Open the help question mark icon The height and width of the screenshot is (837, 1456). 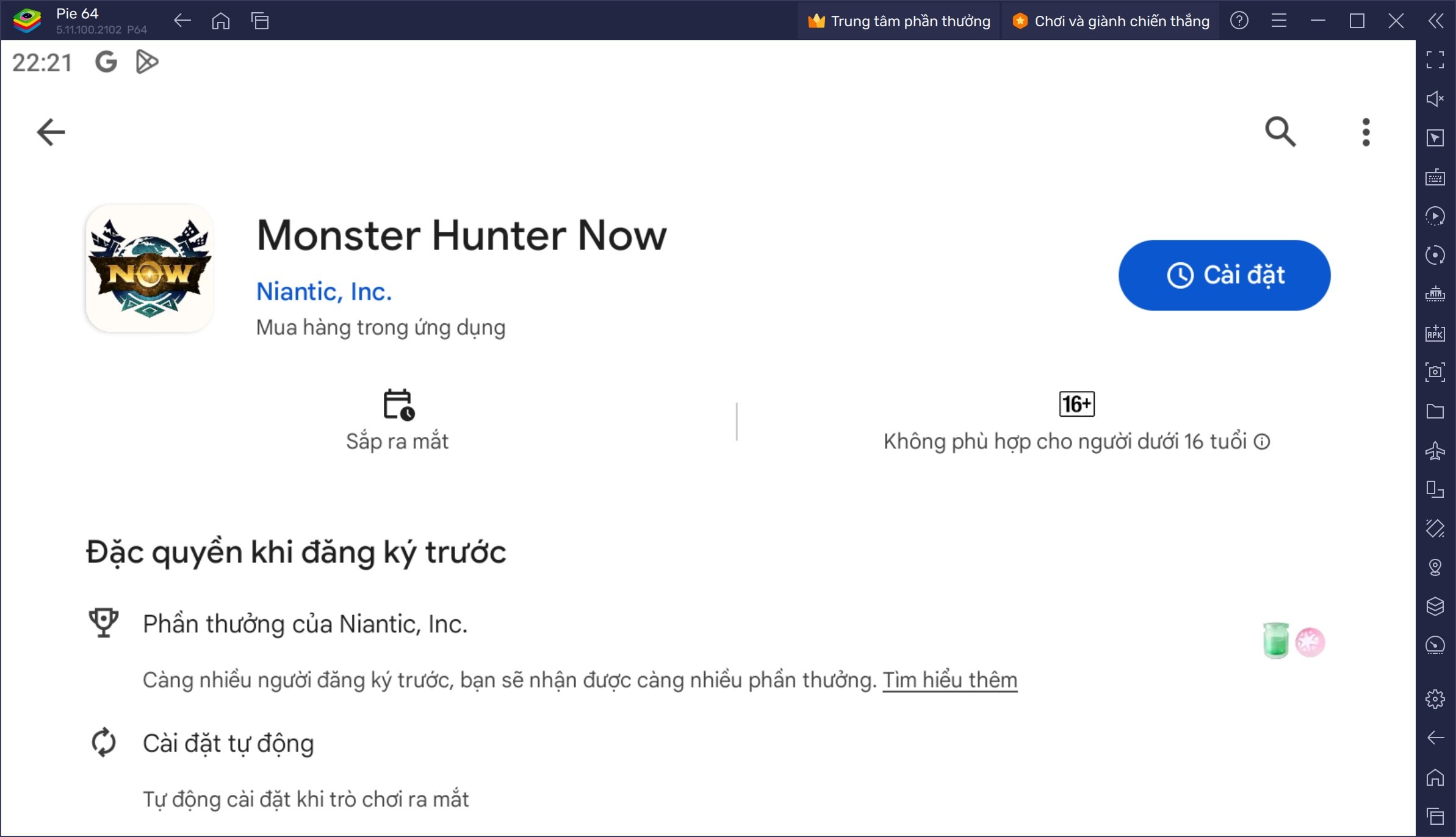[1239, 21]
